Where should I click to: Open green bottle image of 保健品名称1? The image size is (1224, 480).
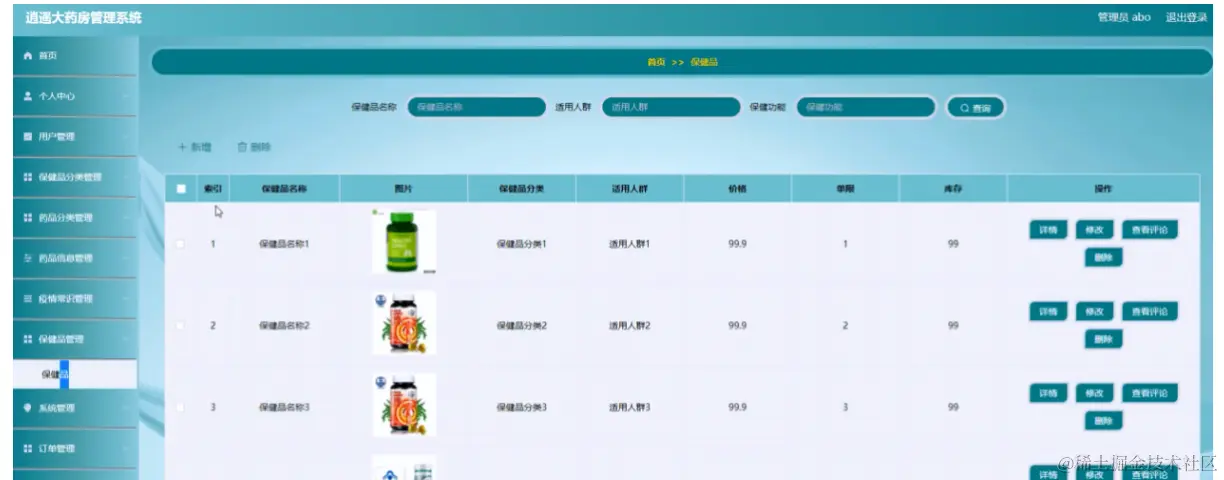point(404,242)
